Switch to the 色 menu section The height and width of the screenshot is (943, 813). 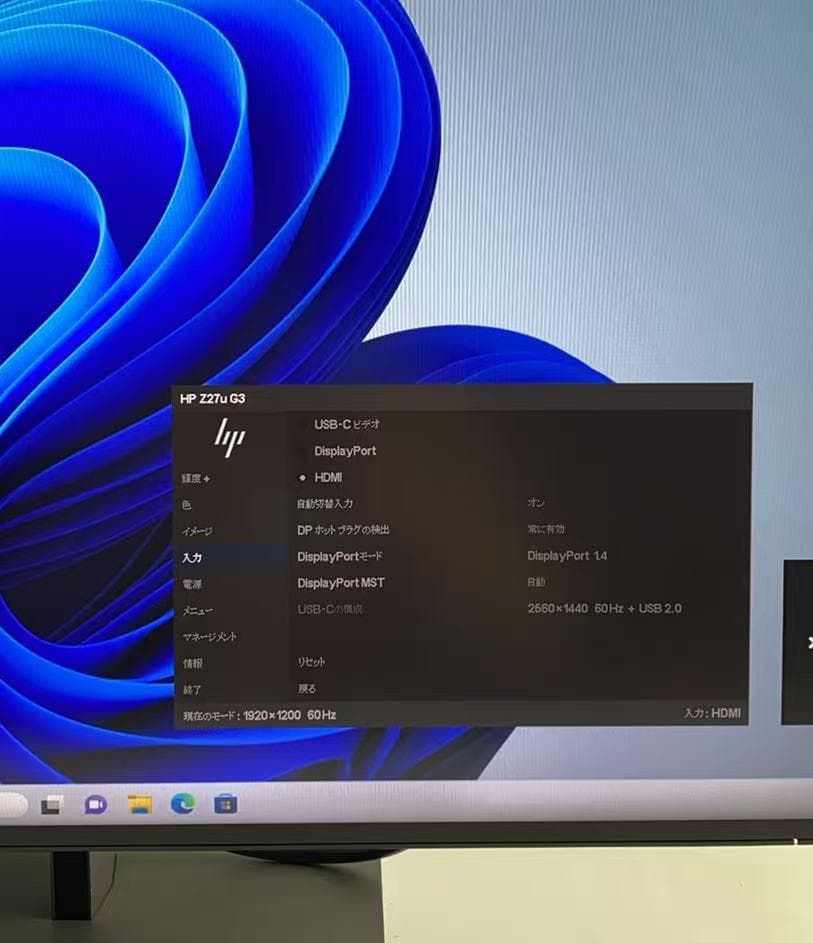186,505
